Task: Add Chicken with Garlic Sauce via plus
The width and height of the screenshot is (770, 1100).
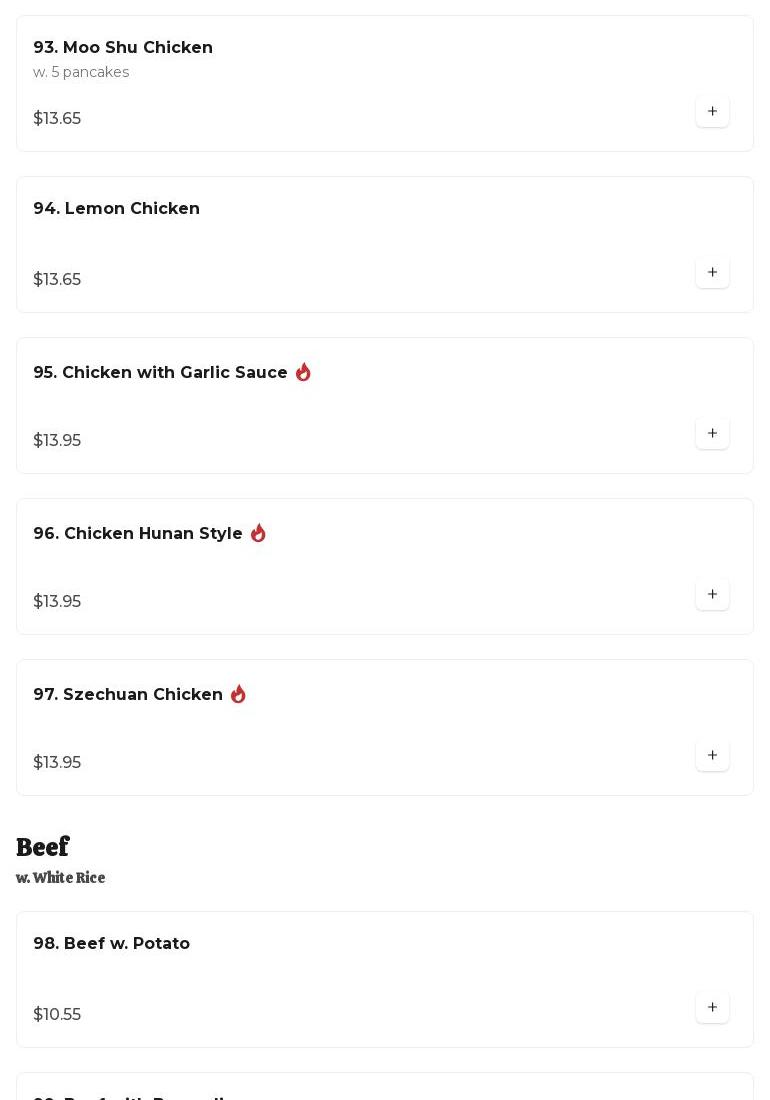Action: [x=712, y=433]
